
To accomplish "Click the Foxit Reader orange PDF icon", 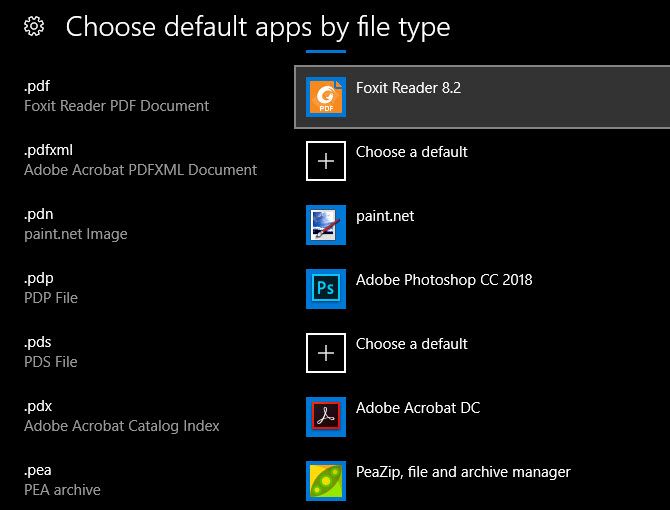I will tap(326, 97).
